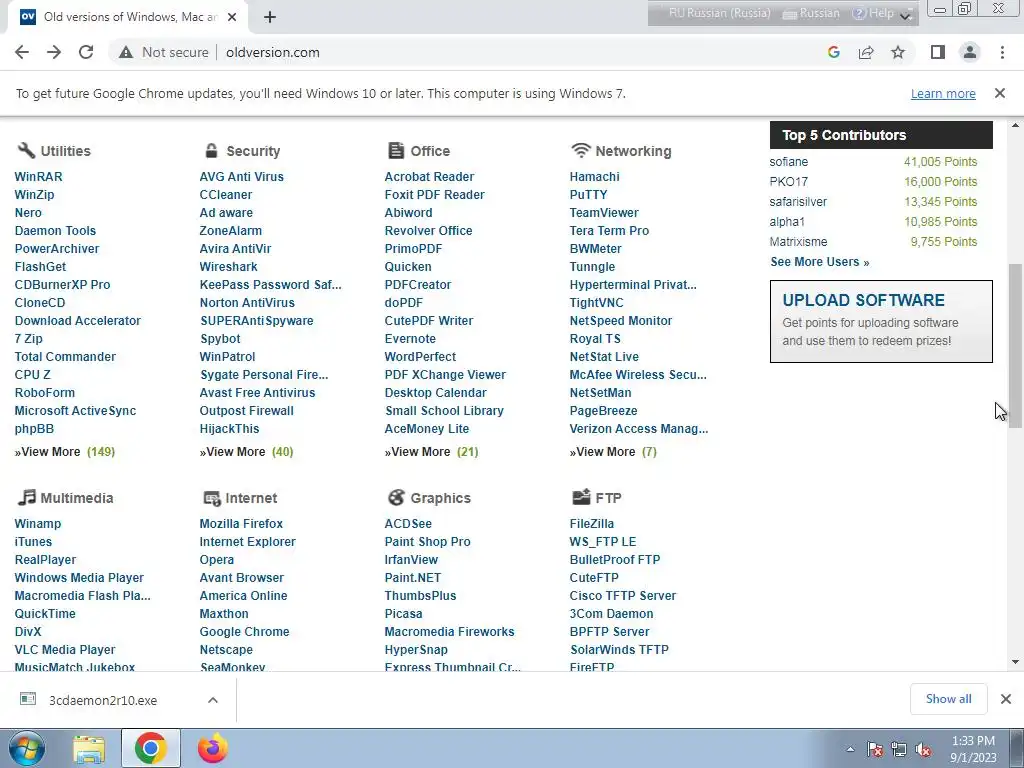Click the FTP category icon

click(581, 497)
